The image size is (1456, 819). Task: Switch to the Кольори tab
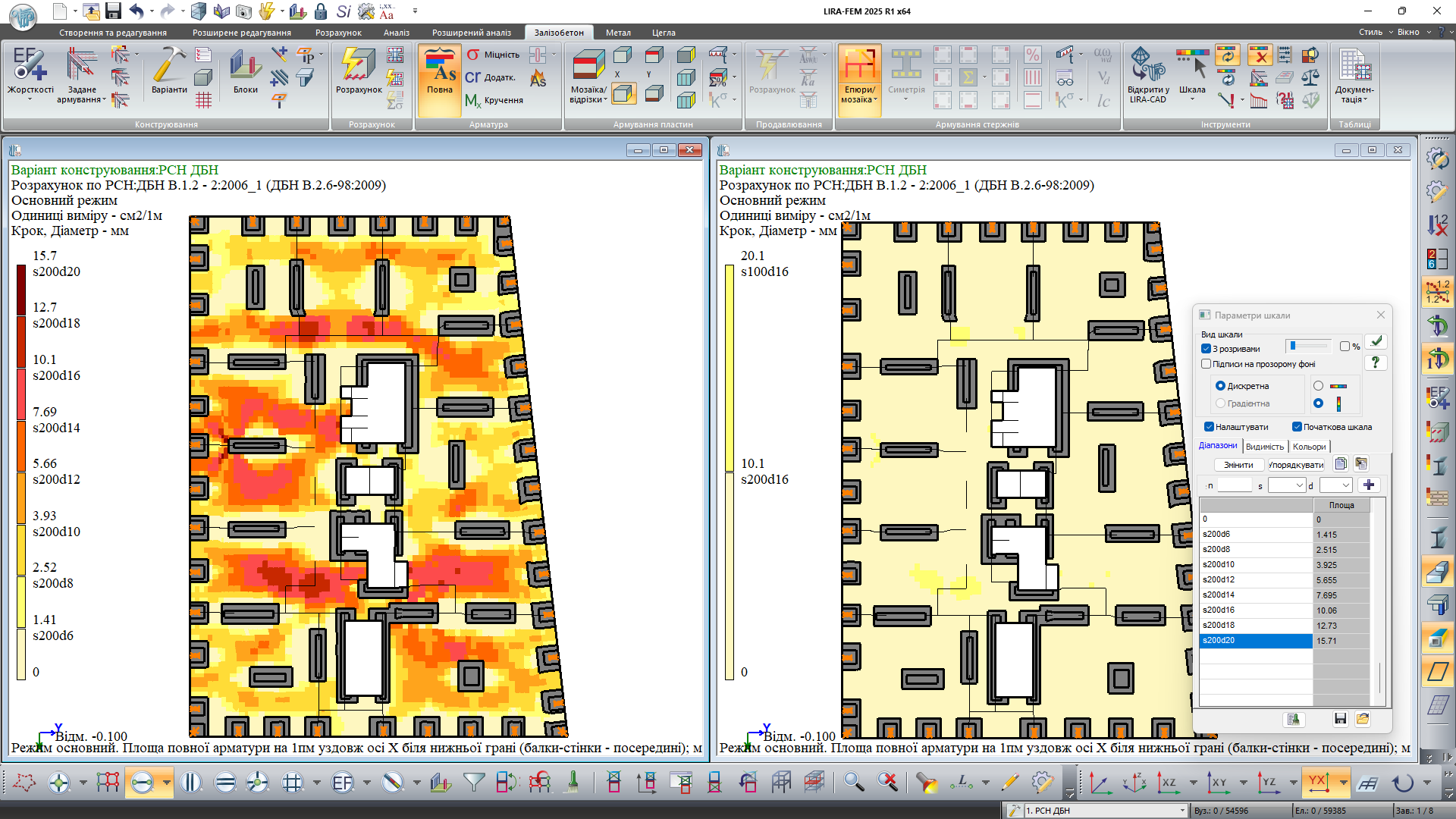(x=1309, y=447)
